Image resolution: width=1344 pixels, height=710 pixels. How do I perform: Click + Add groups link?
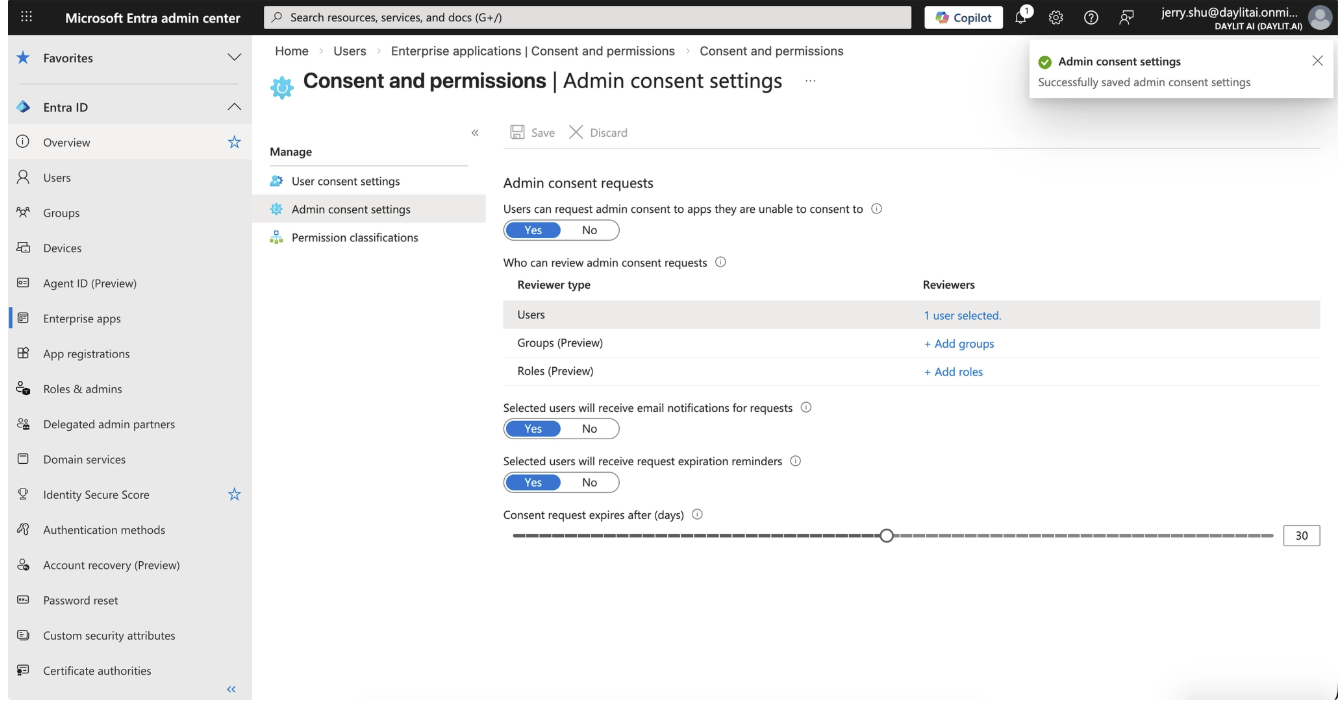pyautogui.click(x=959, y=344)
